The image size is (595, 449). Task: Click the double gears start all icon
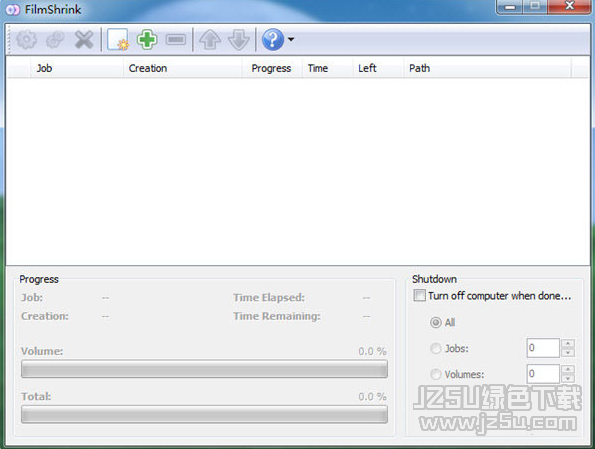tap(55, 39)
